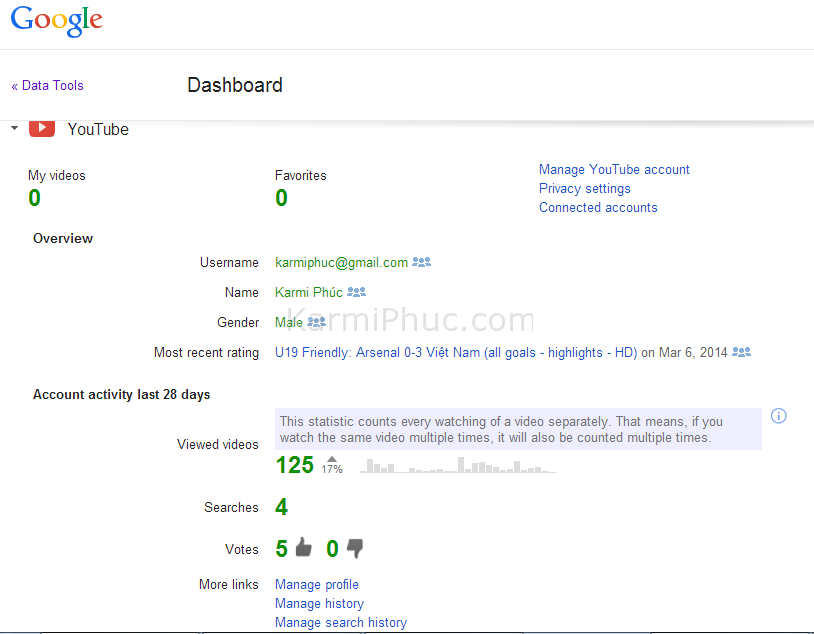Click the Dashboard heading
Screen dimensions: 814x634
coord(235,85)
